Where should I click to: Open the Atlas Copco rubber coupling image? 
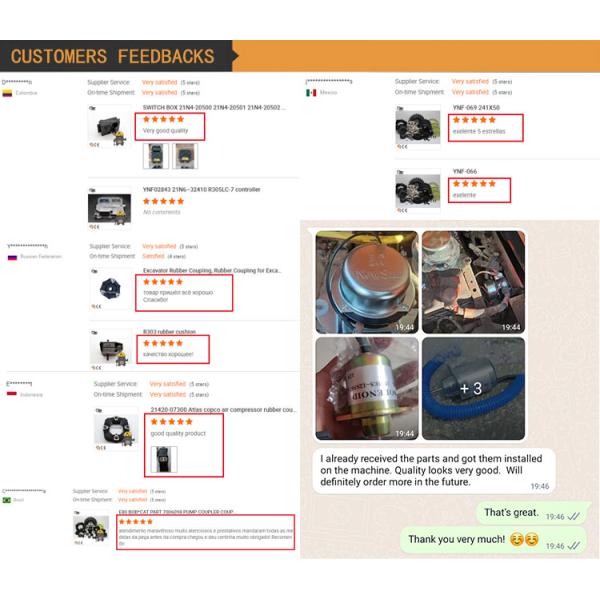coord(116,429)
